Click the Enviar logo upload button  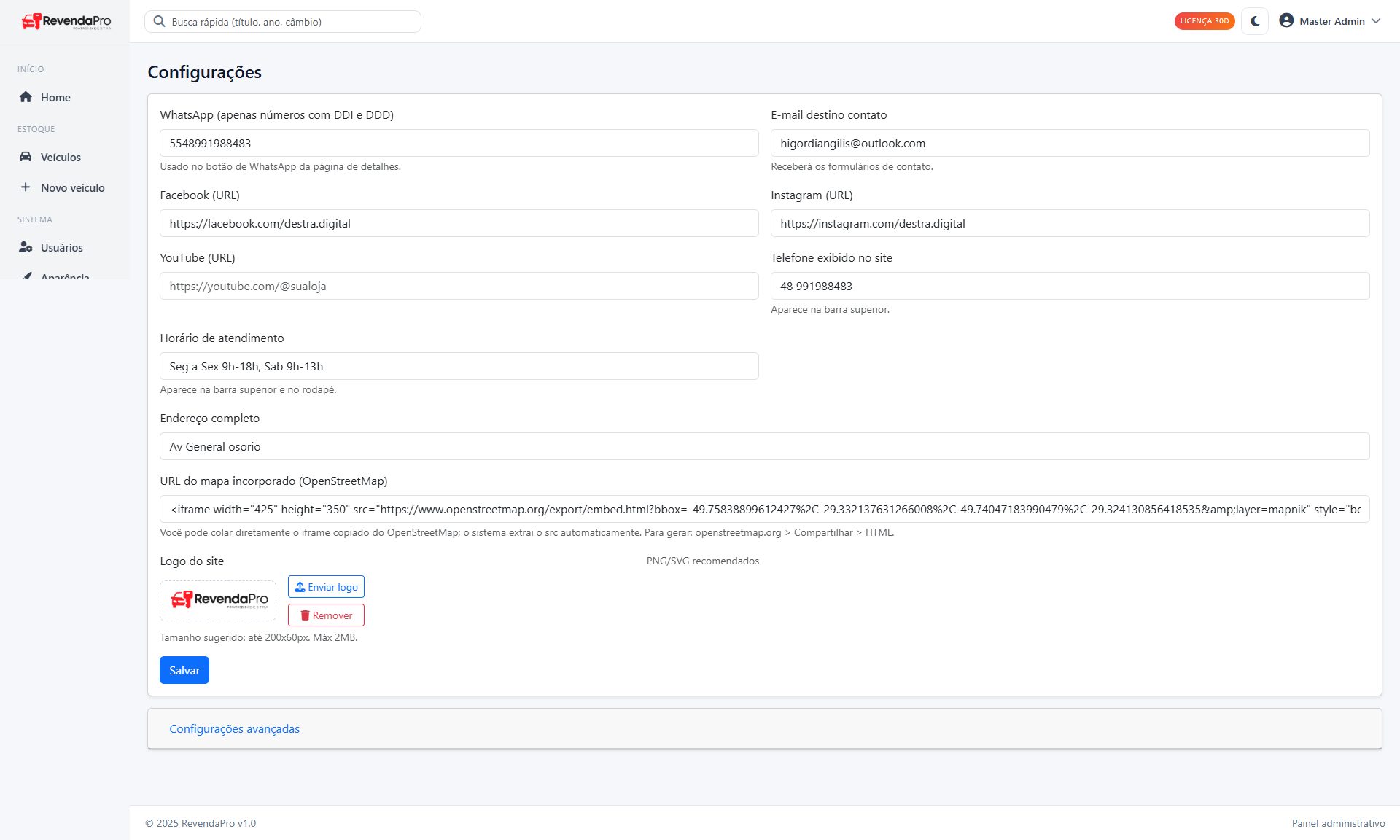pos(326,587)
